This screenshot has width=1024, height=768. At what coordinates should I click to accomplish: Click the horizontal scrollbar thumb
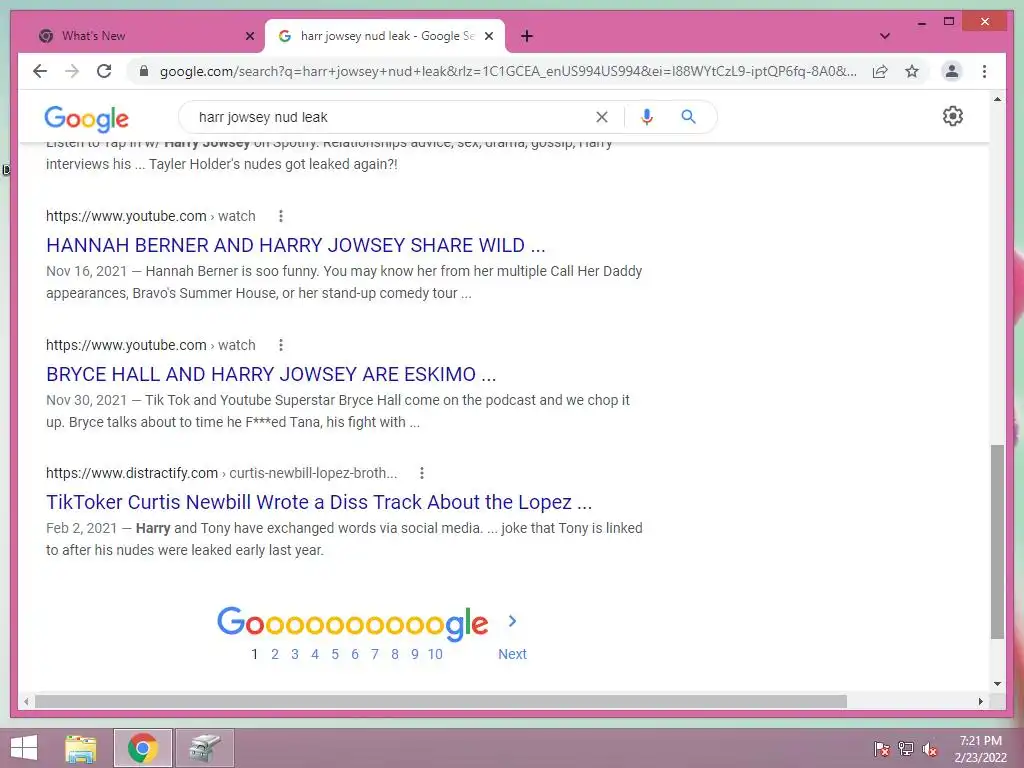(x=441, y=701)
